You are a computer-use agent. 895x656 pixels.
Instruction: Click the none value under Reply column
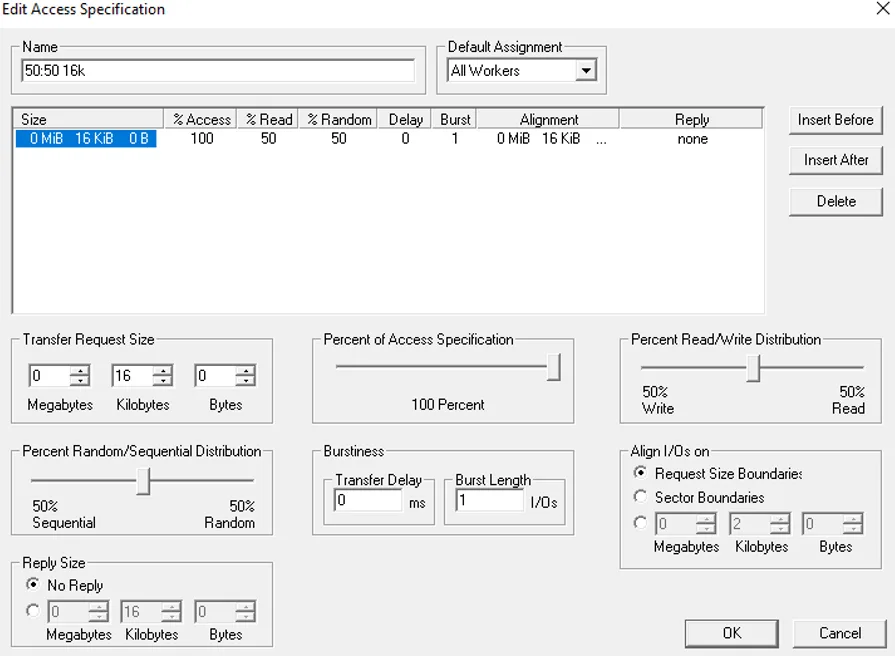click(692, 139)
